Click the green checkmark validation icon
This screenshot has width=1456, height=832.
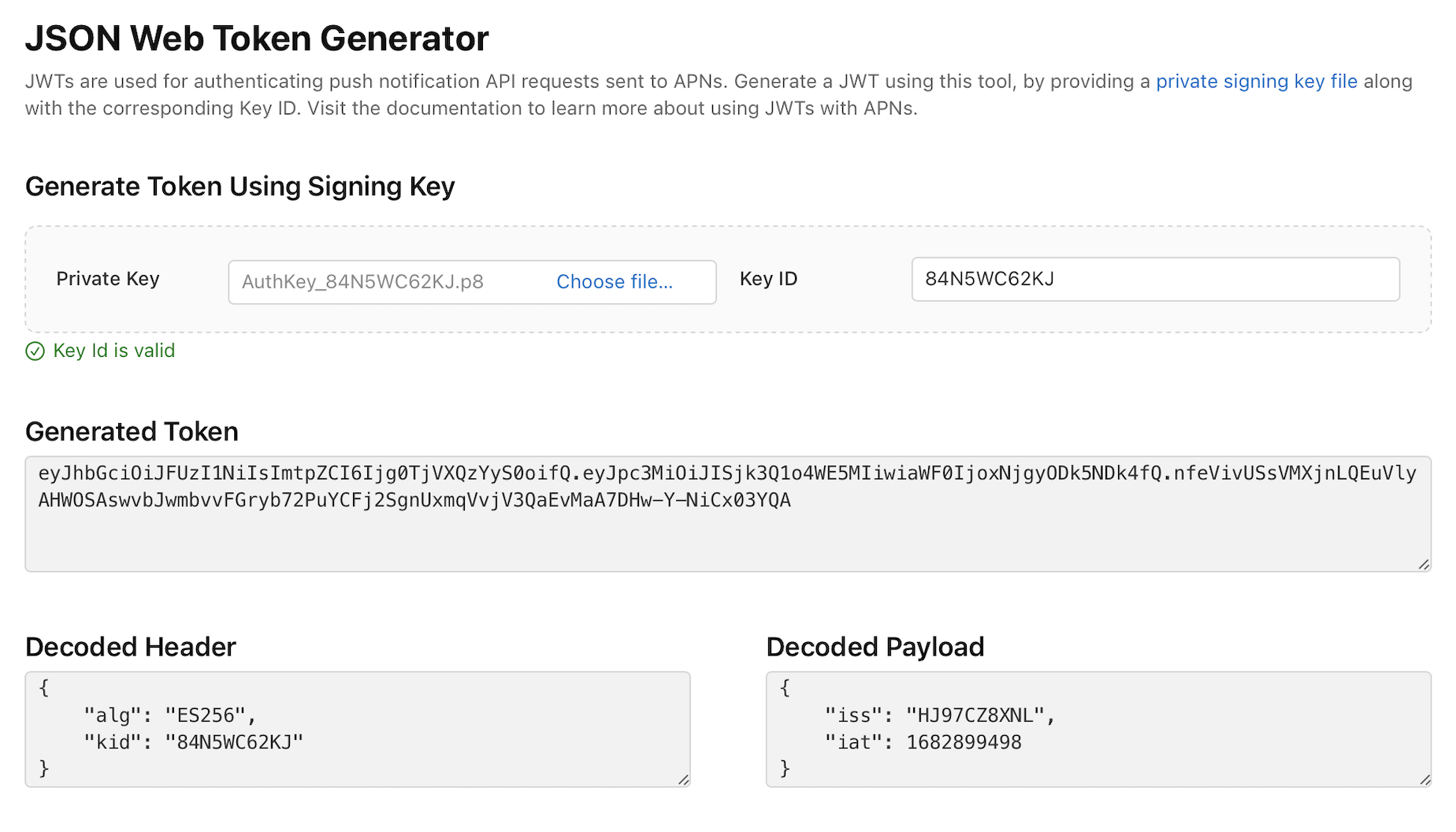tap(35, 351)
